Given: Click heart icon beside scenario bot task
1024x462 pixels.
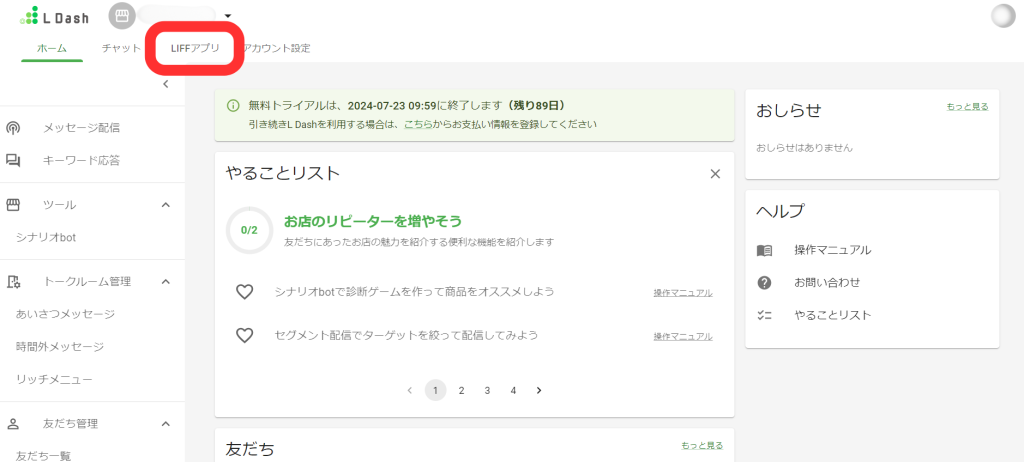Looking at the screenshot, I should tap(244, 292).
